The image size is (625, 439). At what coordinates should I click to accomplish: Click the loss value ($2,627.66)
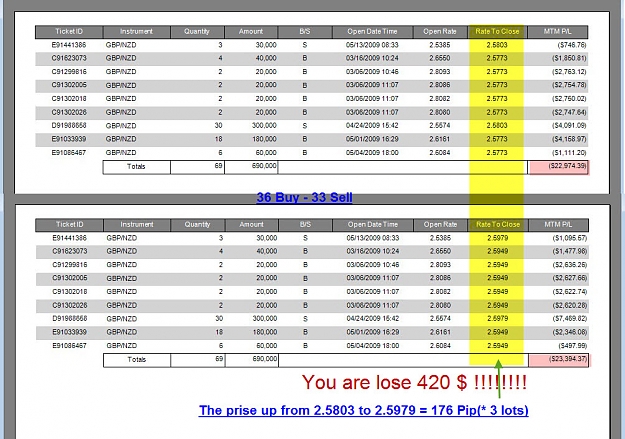click(570, 278)
